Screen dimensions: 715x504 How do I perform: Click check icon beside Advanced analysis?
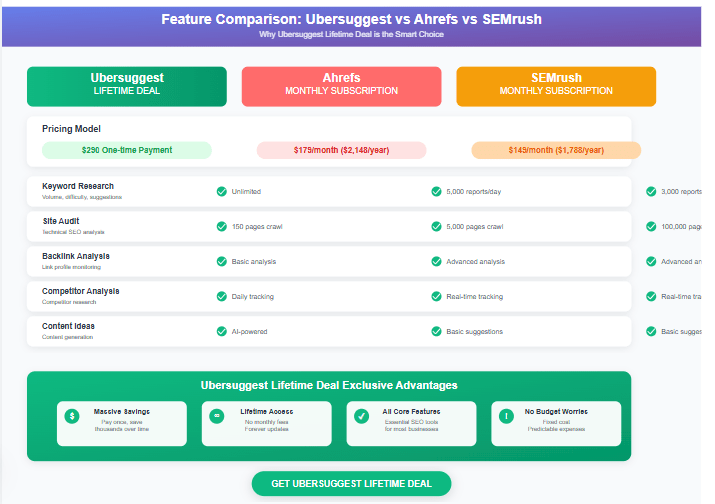tap(436, 262)
